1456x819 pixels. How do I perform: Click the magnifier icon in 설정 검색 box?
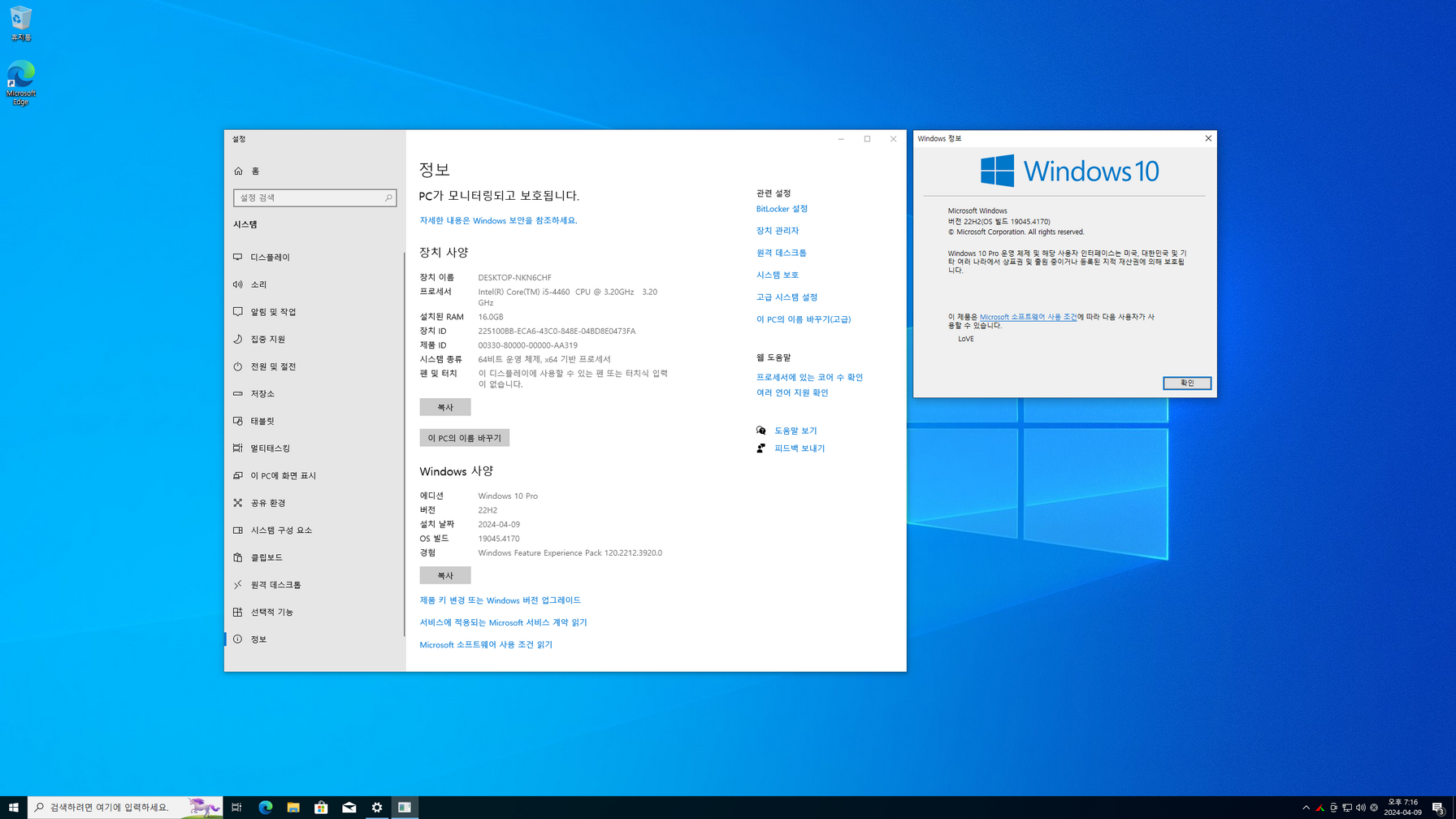point(388,197)
